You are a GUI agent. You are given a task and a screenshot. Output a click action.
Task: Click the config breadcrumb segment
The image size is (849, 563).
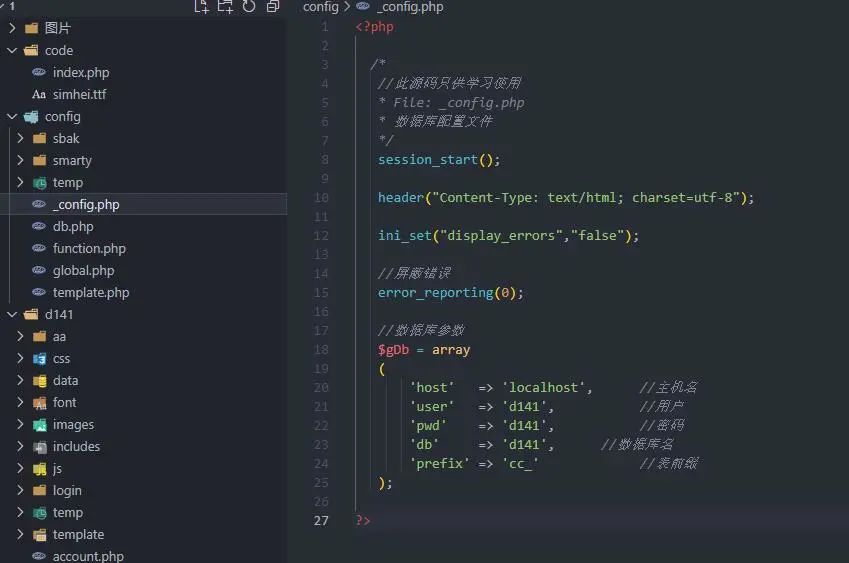coord(321,7)
